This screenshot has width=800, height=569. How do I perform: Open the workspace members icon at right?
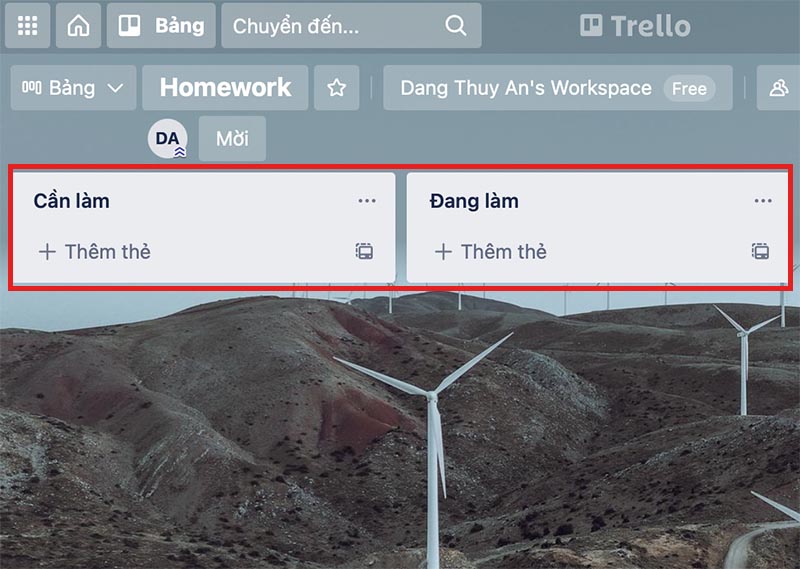coord(779,88)
